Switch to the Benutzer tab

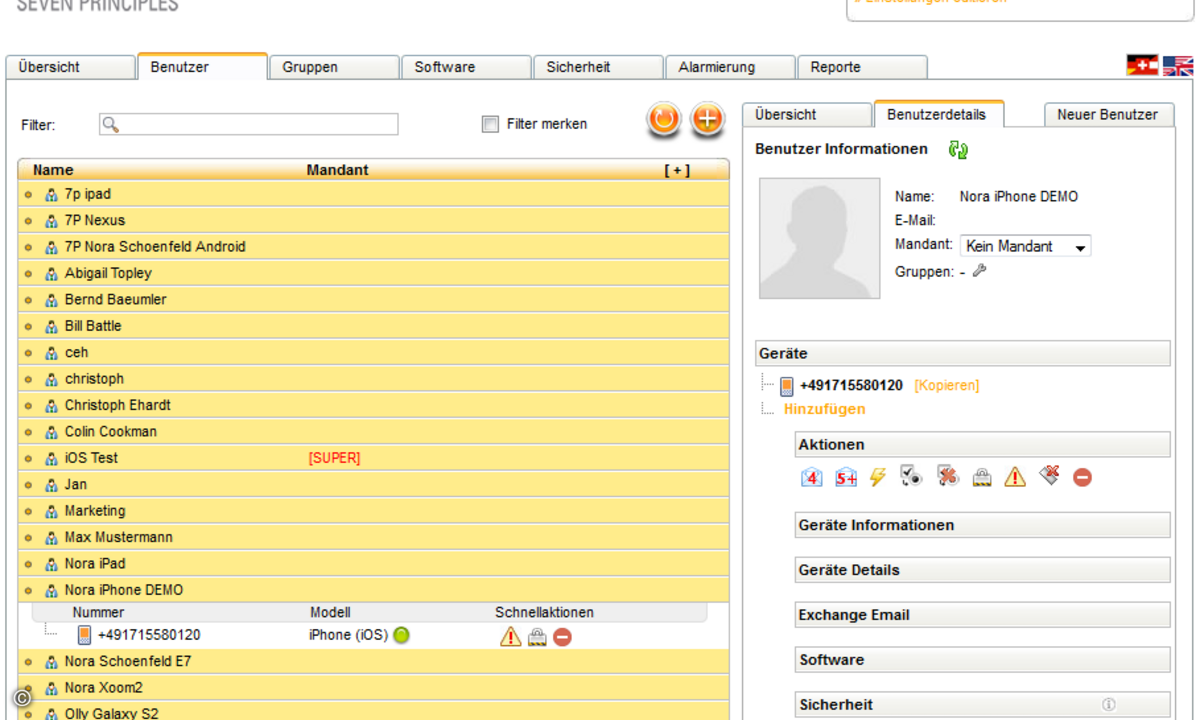pyautogui.click(x=202, y=66)
